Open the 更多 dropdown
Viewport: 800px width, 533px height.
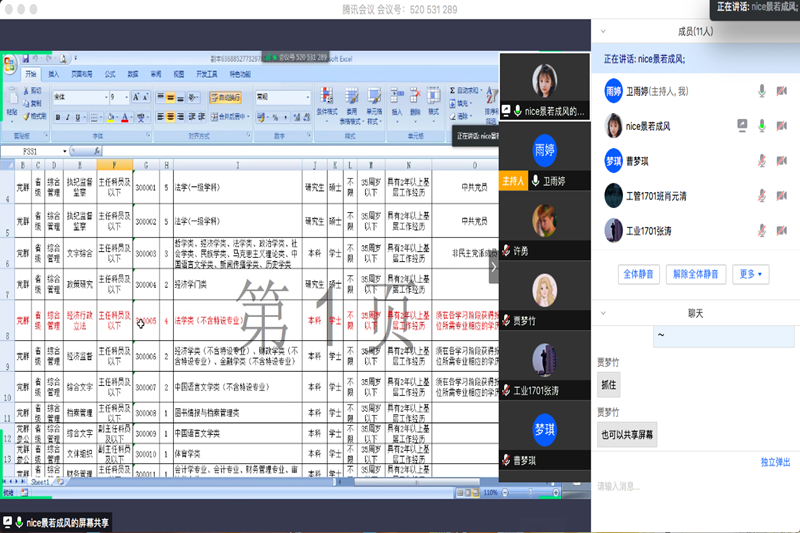752,274
